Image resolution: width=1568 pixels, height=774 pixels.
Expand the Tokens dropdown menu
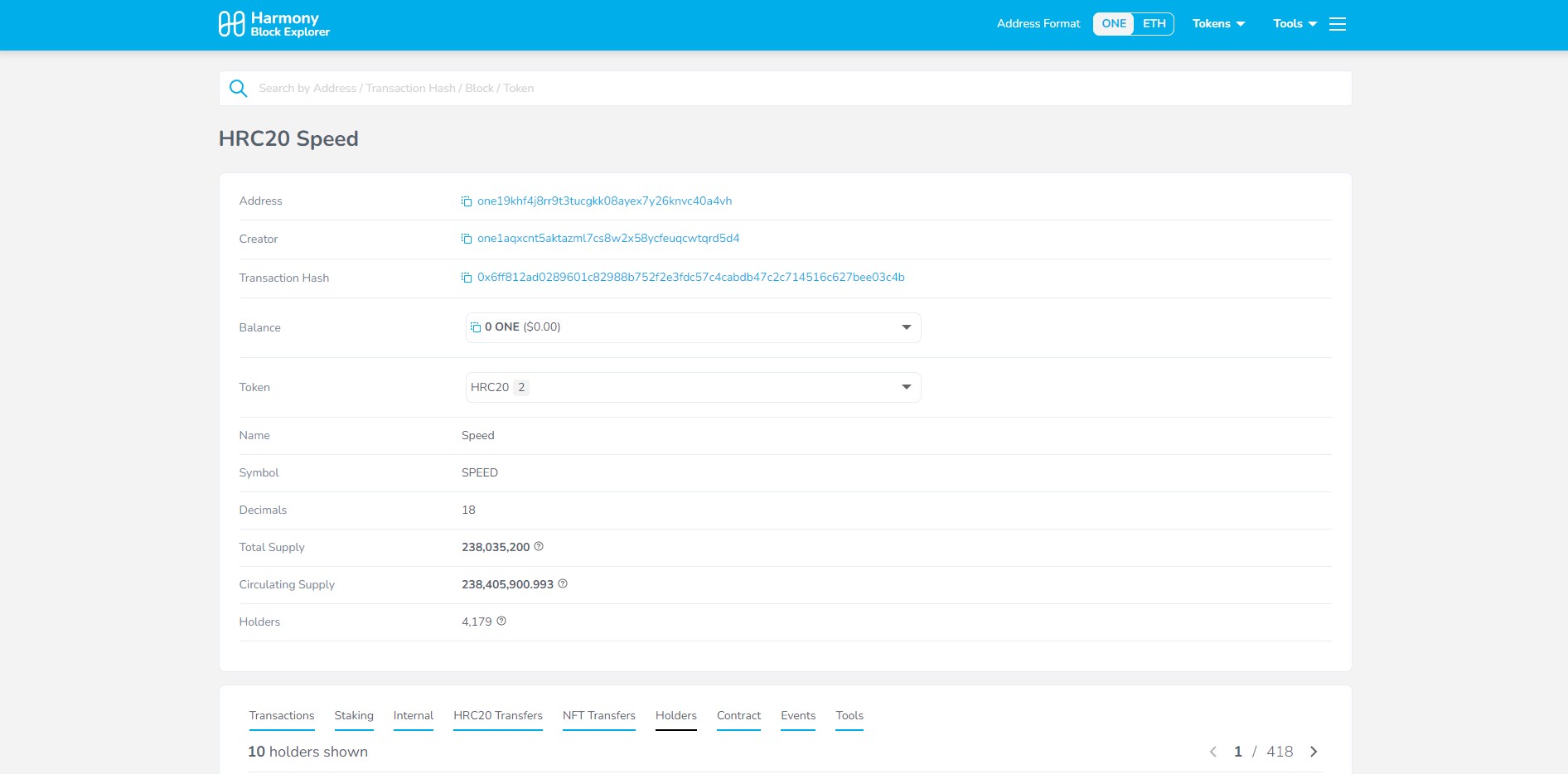coord(1218,24)
